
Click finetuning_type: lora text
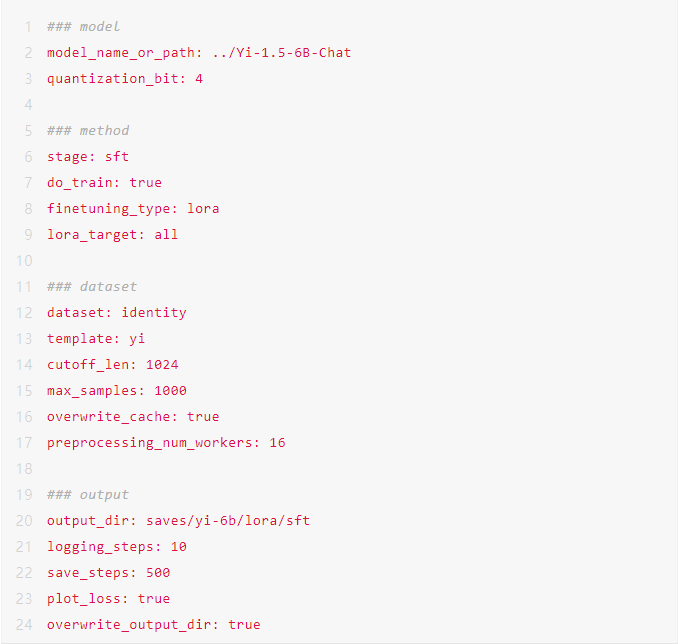point(133,209)
